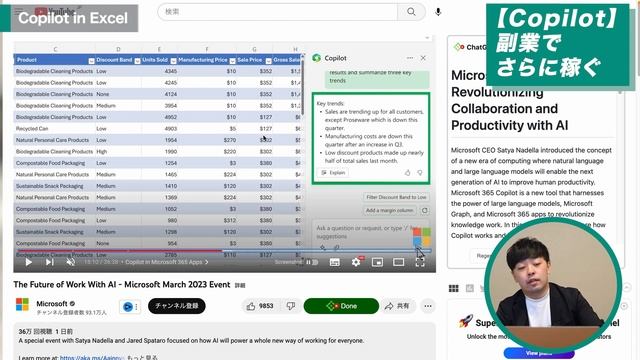
Task: Open the Copilot panel three-dot options
Action: pyautogui.click(x=410, y=58)
